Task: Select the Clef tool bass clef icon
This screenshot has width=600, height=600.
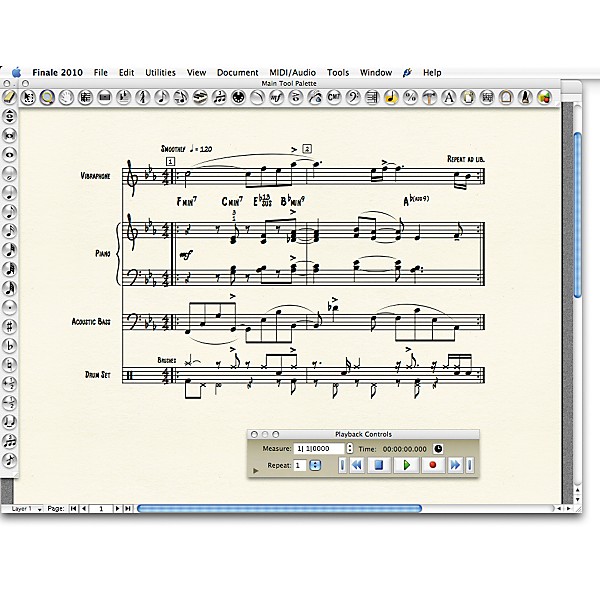Action: 353,98
